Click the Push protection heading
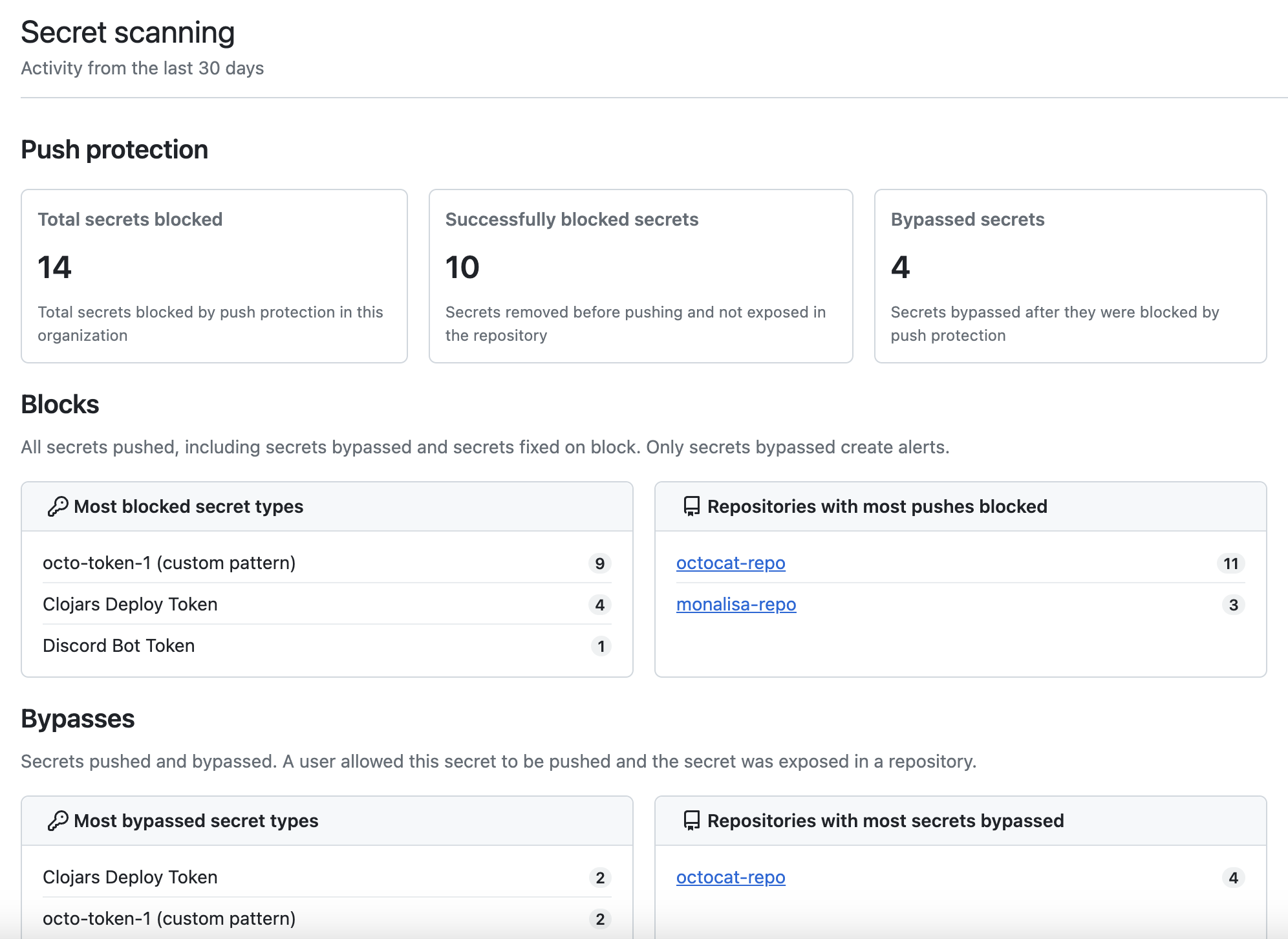1288x939 pixels. 114,150
